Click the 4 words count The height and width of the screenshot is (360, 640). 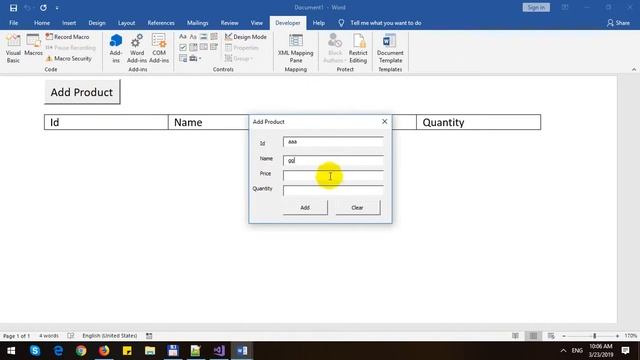pos(49,336)
